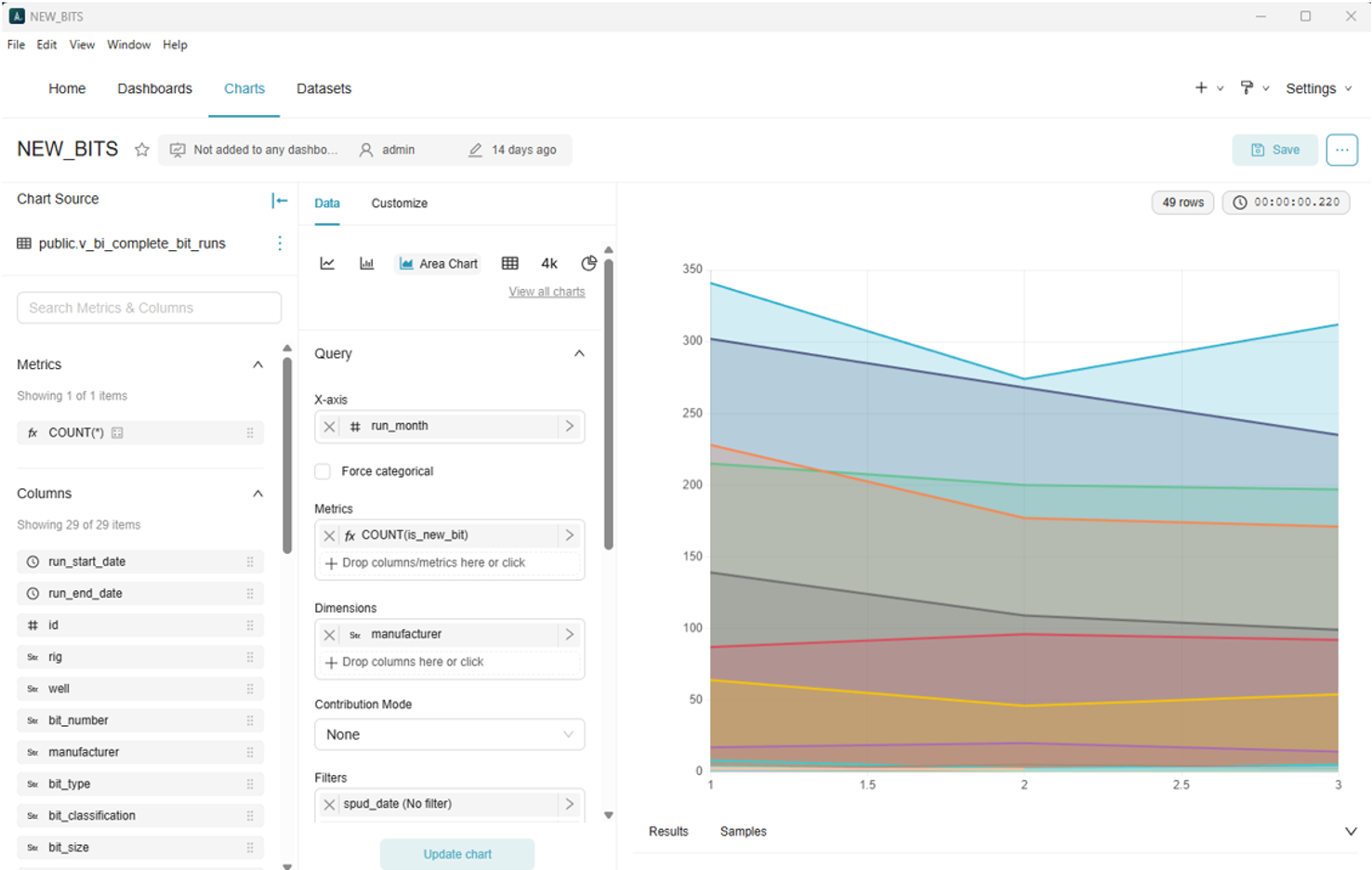1372x870 pixels.
Task: Open the Window menu
Action: pyautogui.click(x=128, y=45)
